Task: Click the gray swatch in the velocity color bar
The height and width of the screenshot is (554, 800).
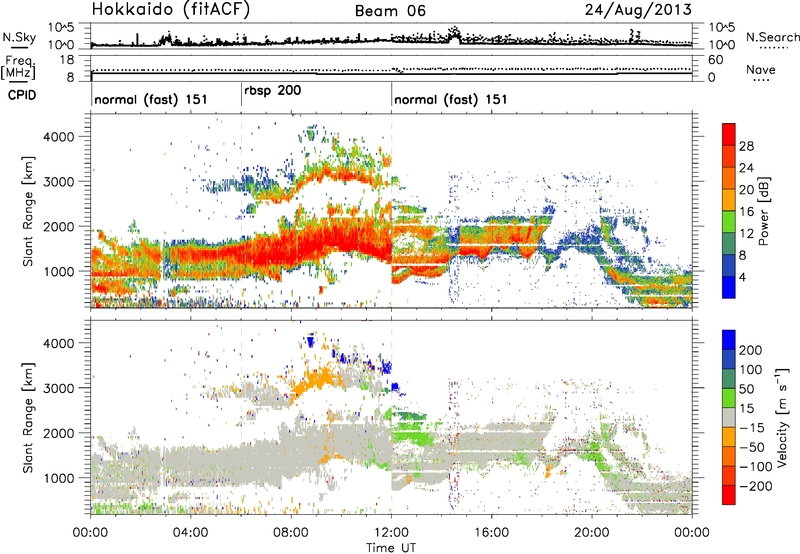Action: [x=729, y=417]
